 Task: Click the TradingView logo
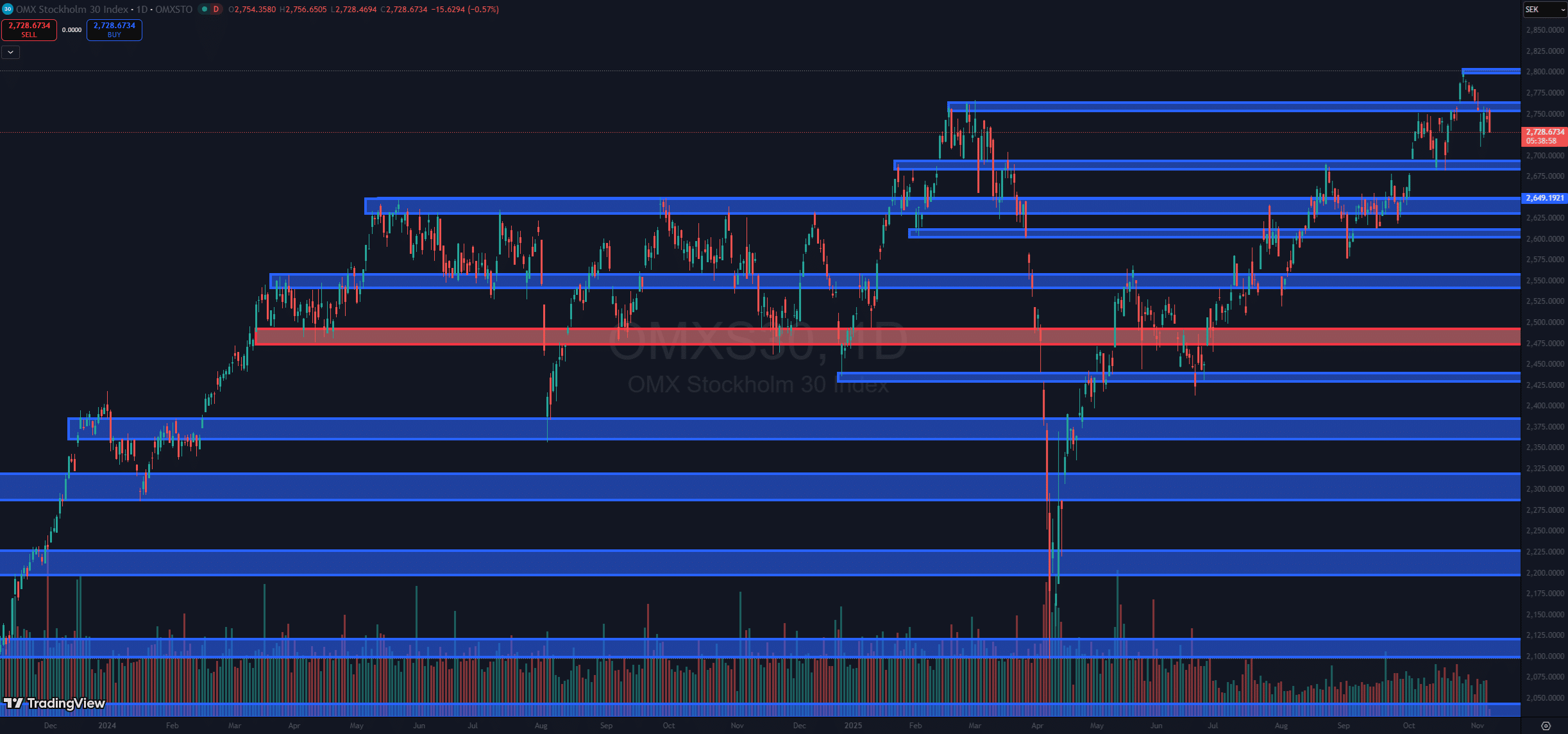(54, 703)
